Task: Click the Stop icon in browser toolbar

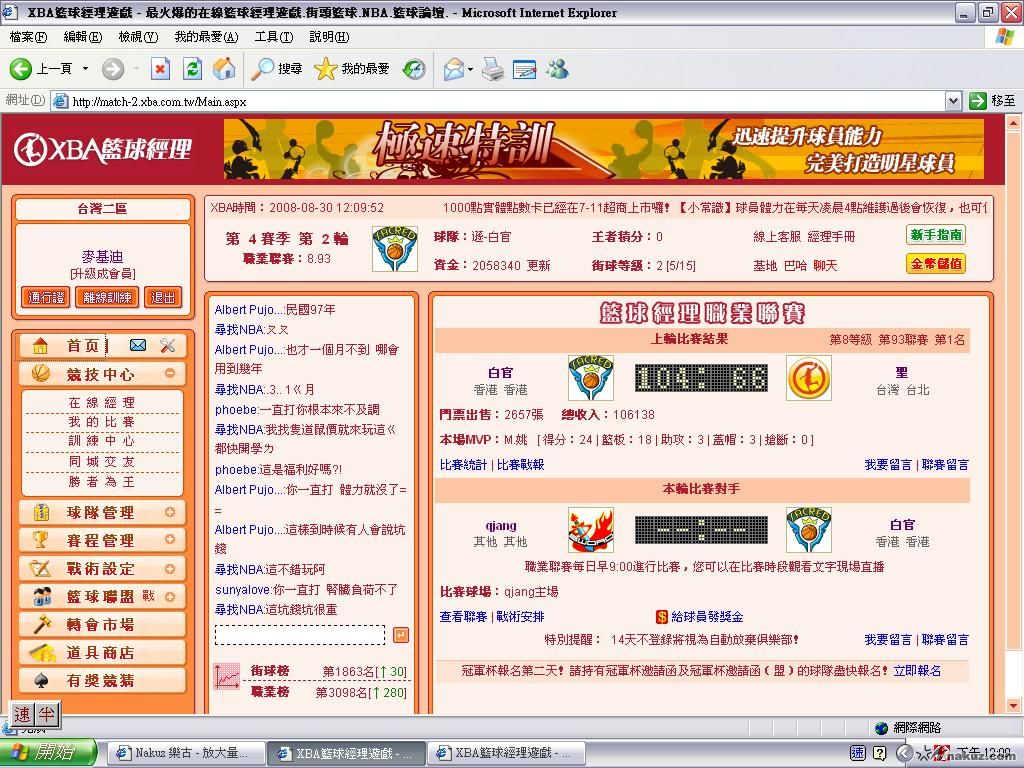Action: coord(160,69)
